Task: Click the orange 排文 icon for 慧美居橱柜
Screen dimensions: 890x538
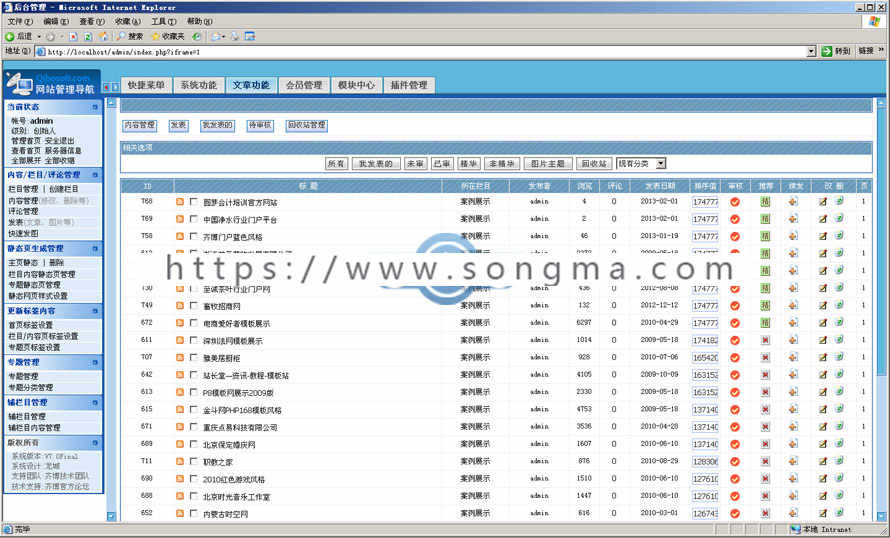Action: pyautogui.click(x=793, y=358)
